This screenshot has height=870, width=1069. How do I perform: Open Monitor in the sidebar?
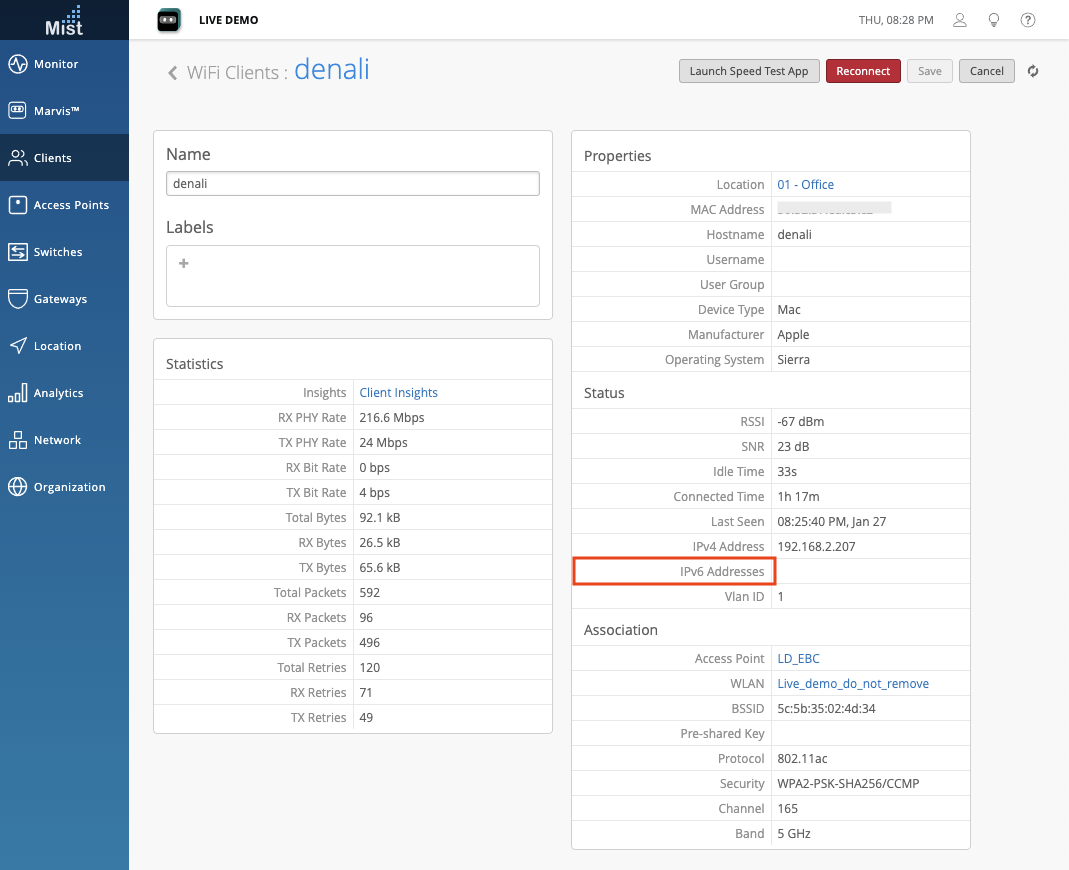(56, 64)
